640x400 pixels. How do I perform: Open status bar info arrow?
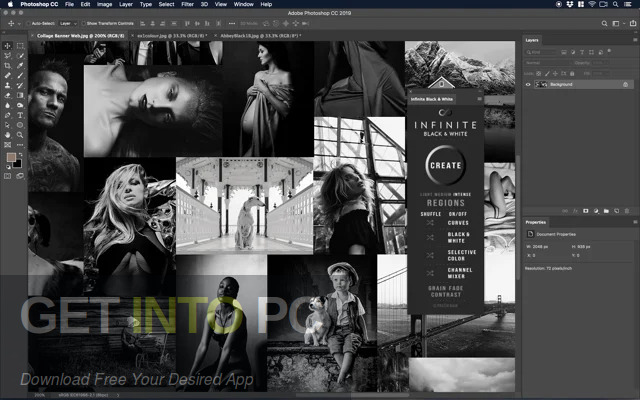pyautogui.click(x=118, y=395)
